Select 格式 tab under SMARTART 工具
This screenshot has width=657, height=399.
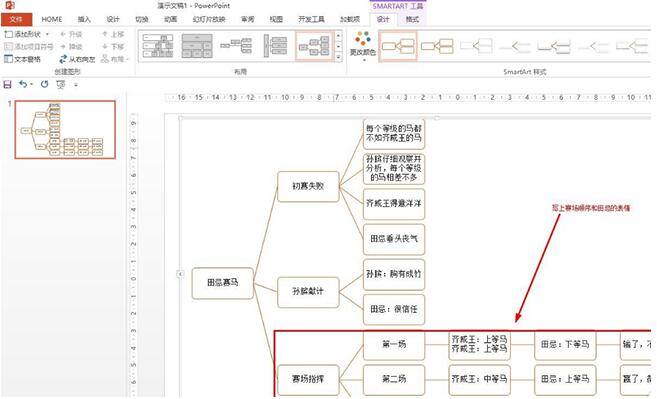point(412,19)
